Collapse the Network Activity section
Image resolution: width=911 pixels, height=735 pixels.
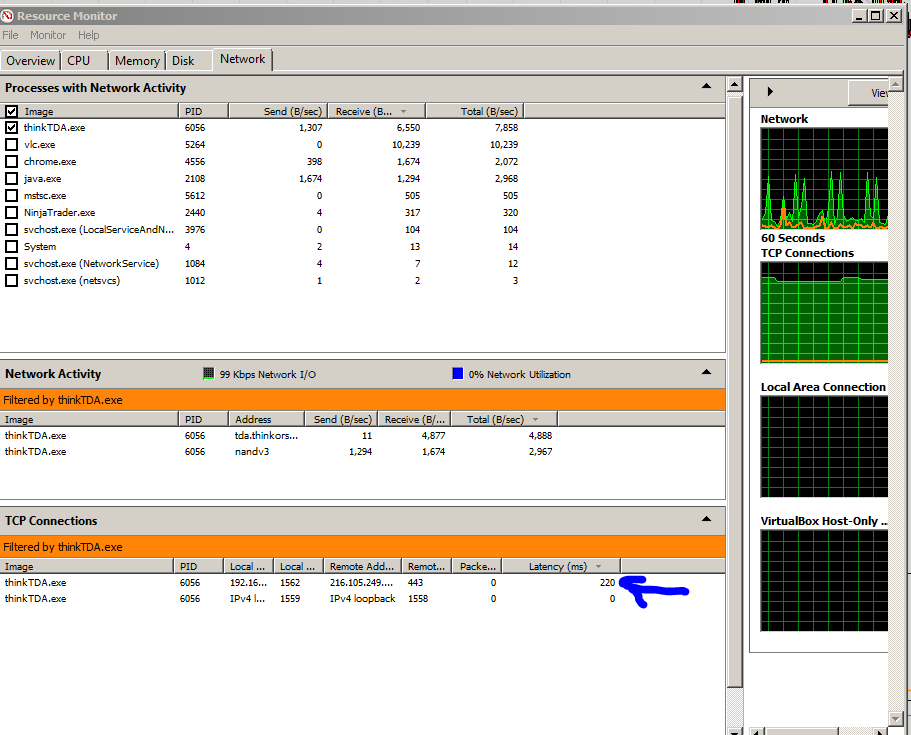[706, 372]
